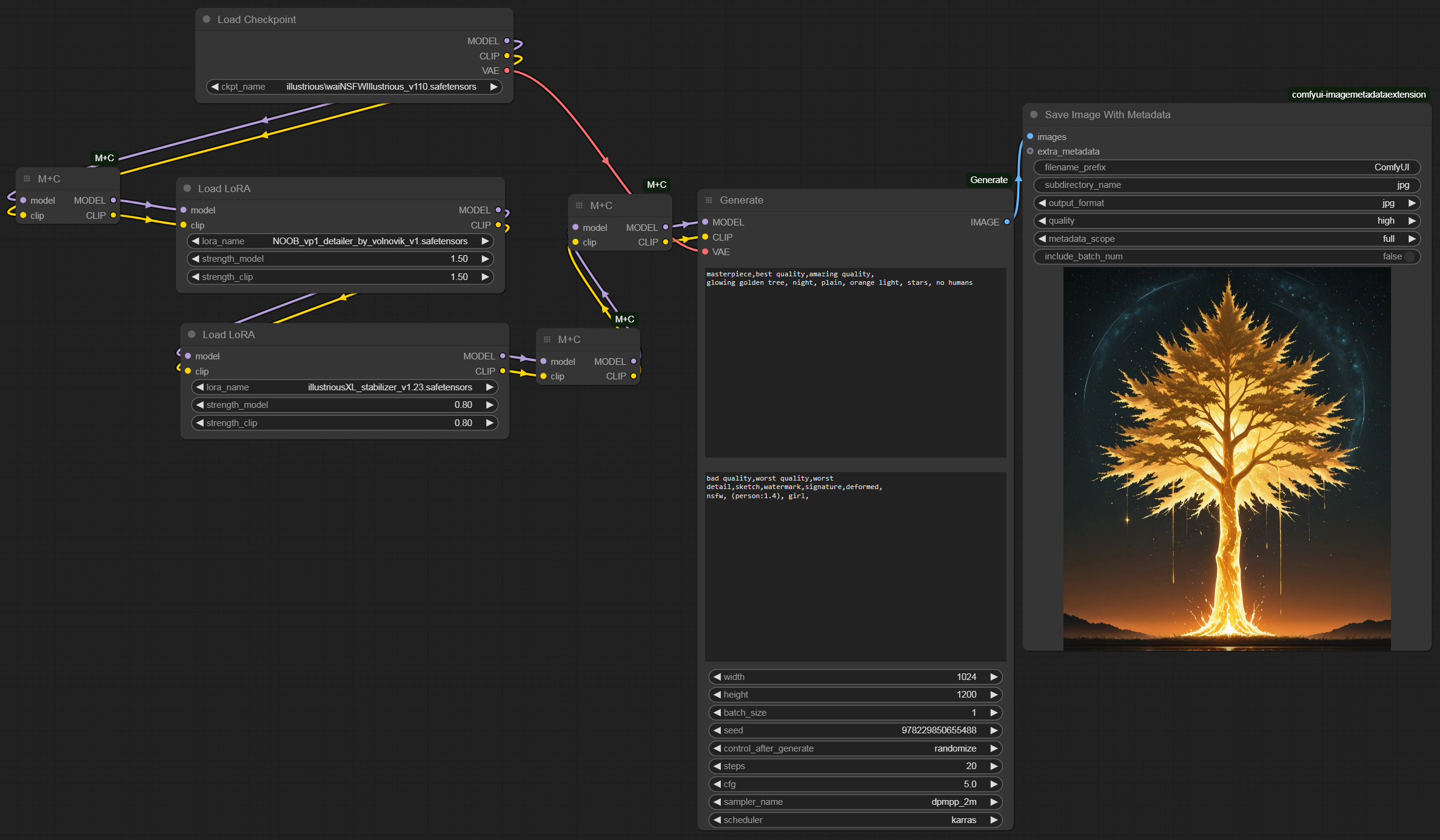
Task: Click the NOOB detailer Load LoRA collapse dot
Action: coord(187,188)
